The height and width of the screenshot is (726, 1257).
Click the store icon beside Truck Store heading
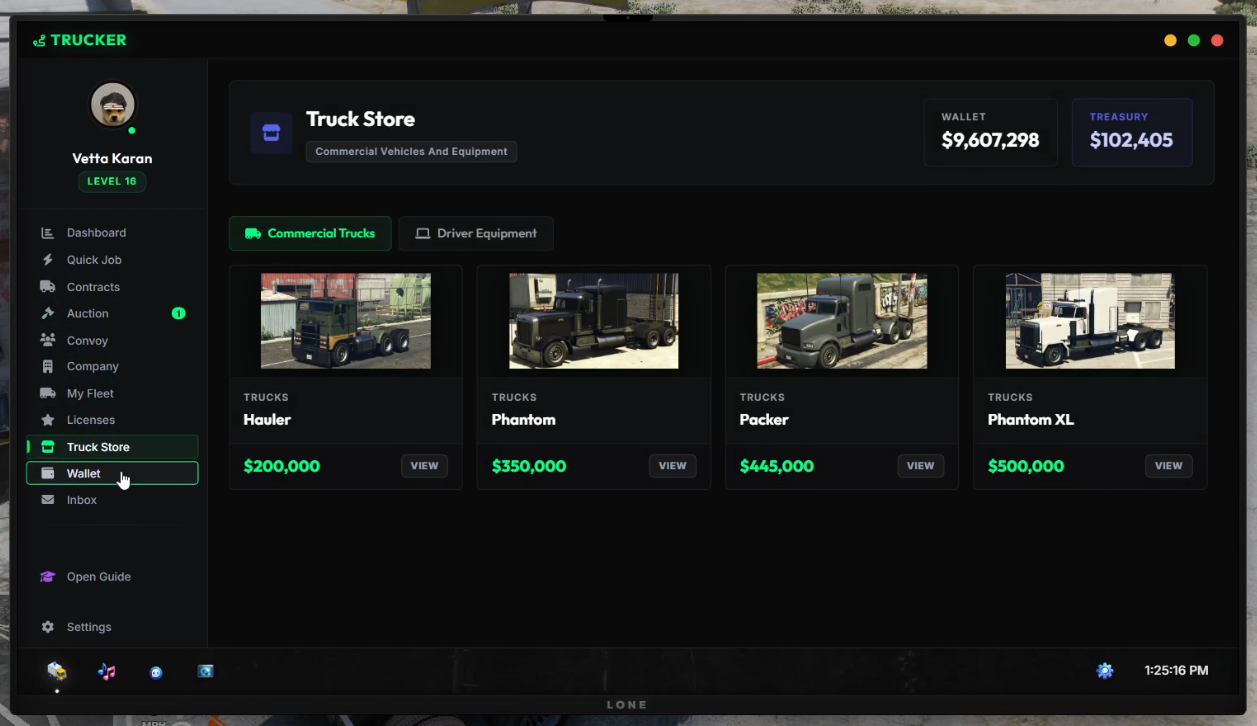point(271,133)
